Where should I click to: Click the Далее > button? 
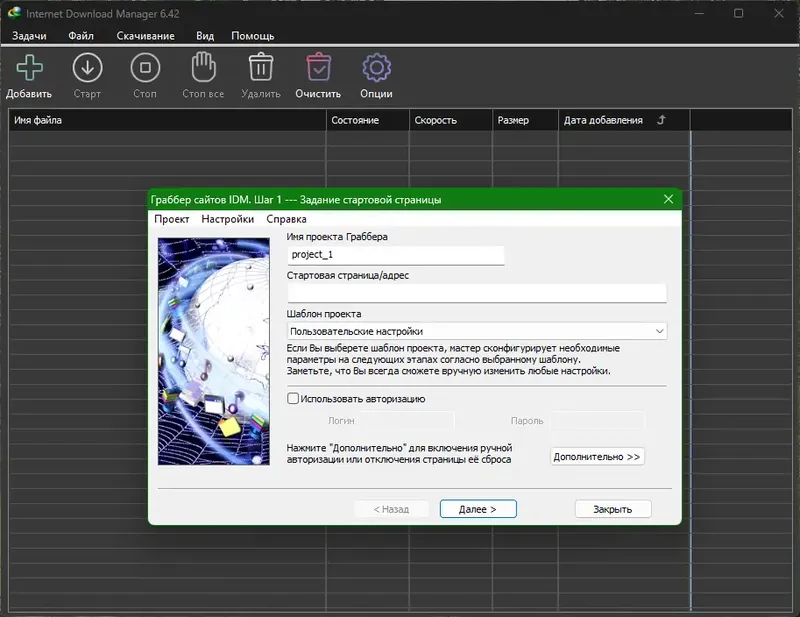coord(478,509)
